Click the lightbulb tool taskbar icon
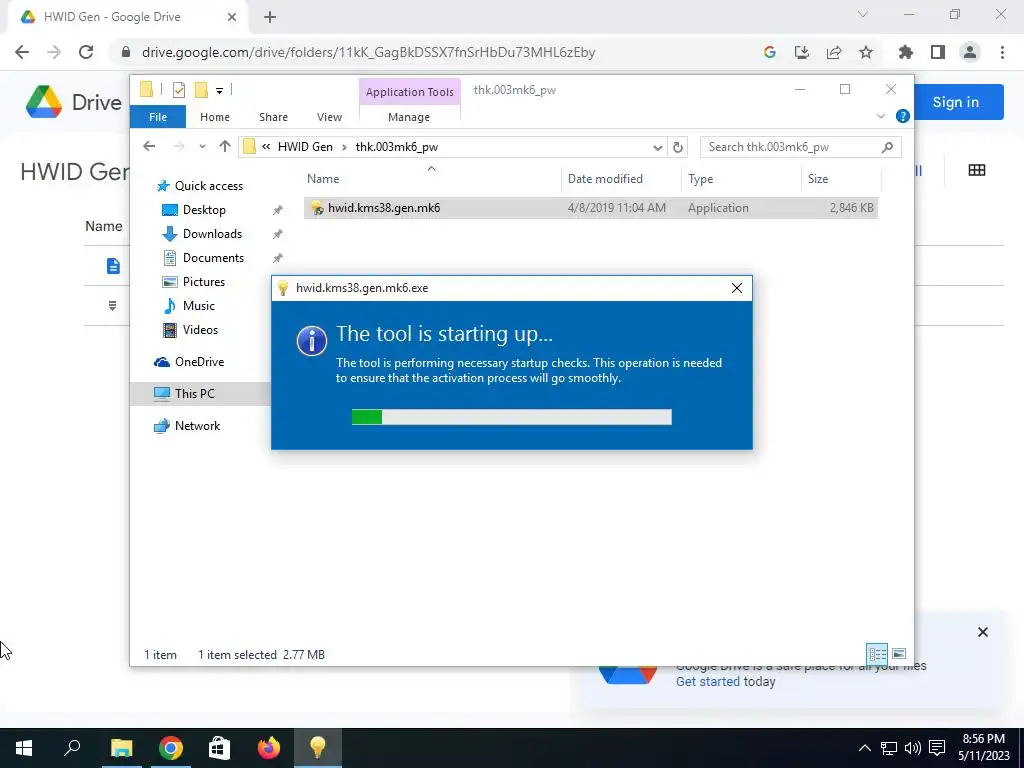Screen dimensions: 1024x768 point(317,748)
